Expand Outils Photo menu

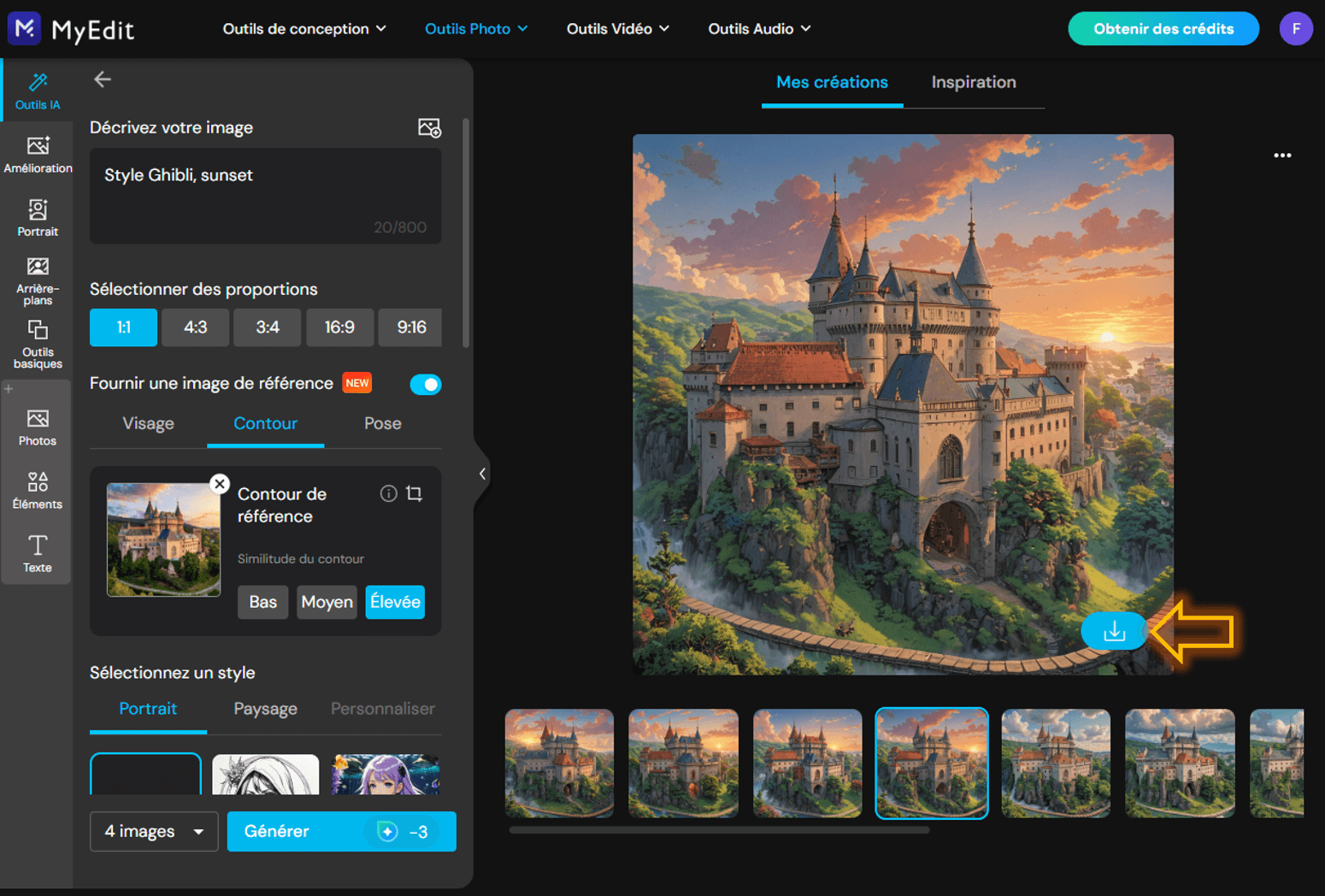[476, 28]
